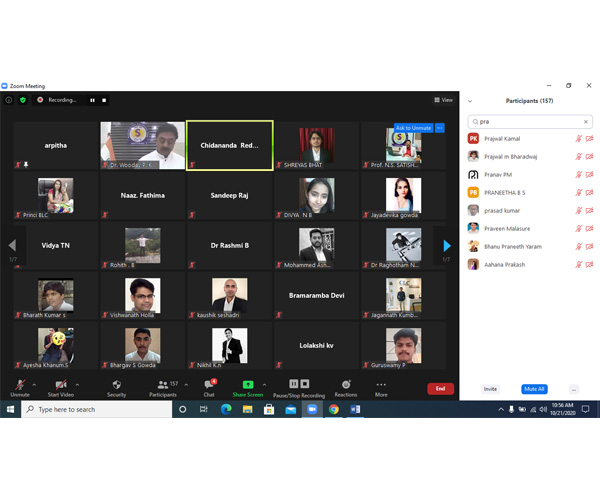Toggle Start Video camera button
This screenshot has width=600, height=498.
[x=61, y=384]
